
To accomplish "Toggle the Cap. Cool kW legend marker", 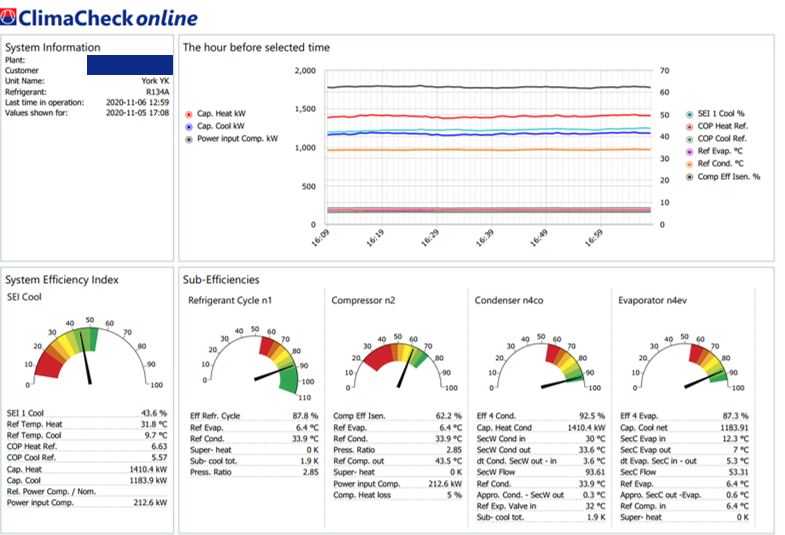I will click(x=189, y=127).
